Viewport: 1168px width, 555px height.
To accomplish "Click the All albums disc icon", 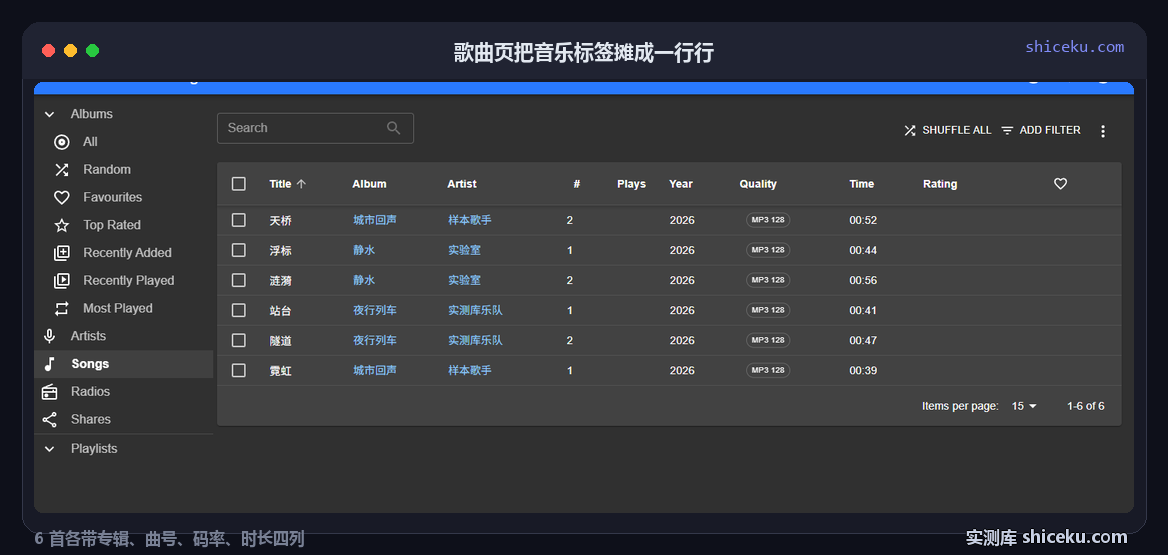I will coord(62,142).
